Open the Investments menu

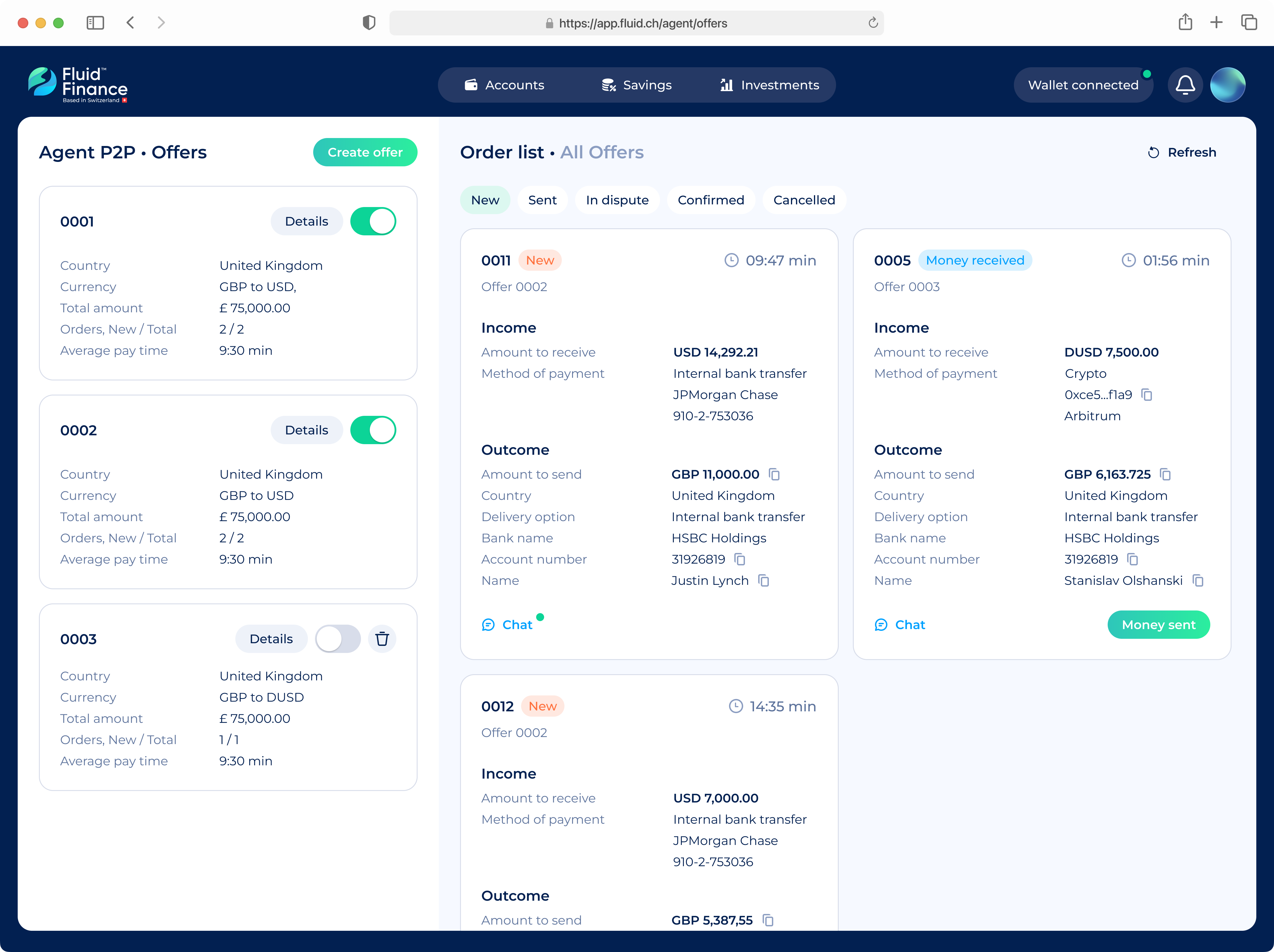point(769,85)
